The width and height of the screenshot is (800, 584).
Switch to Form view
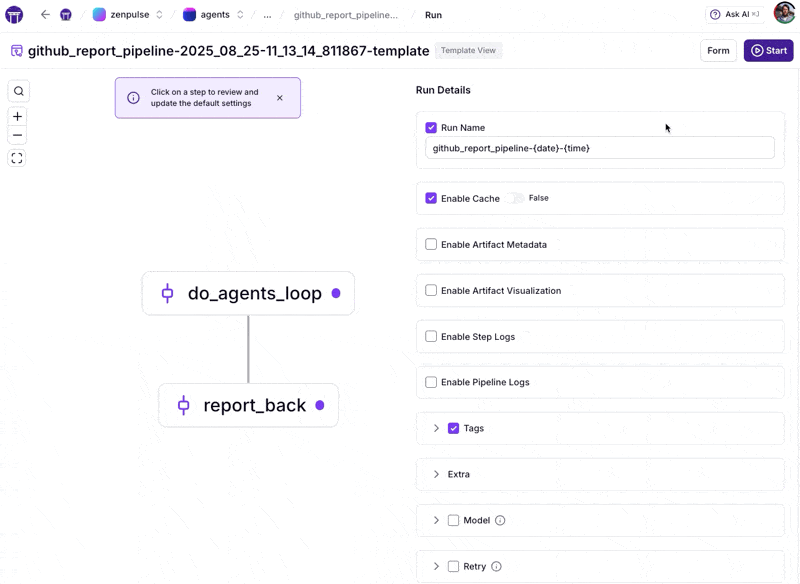(x=718, y=50)
